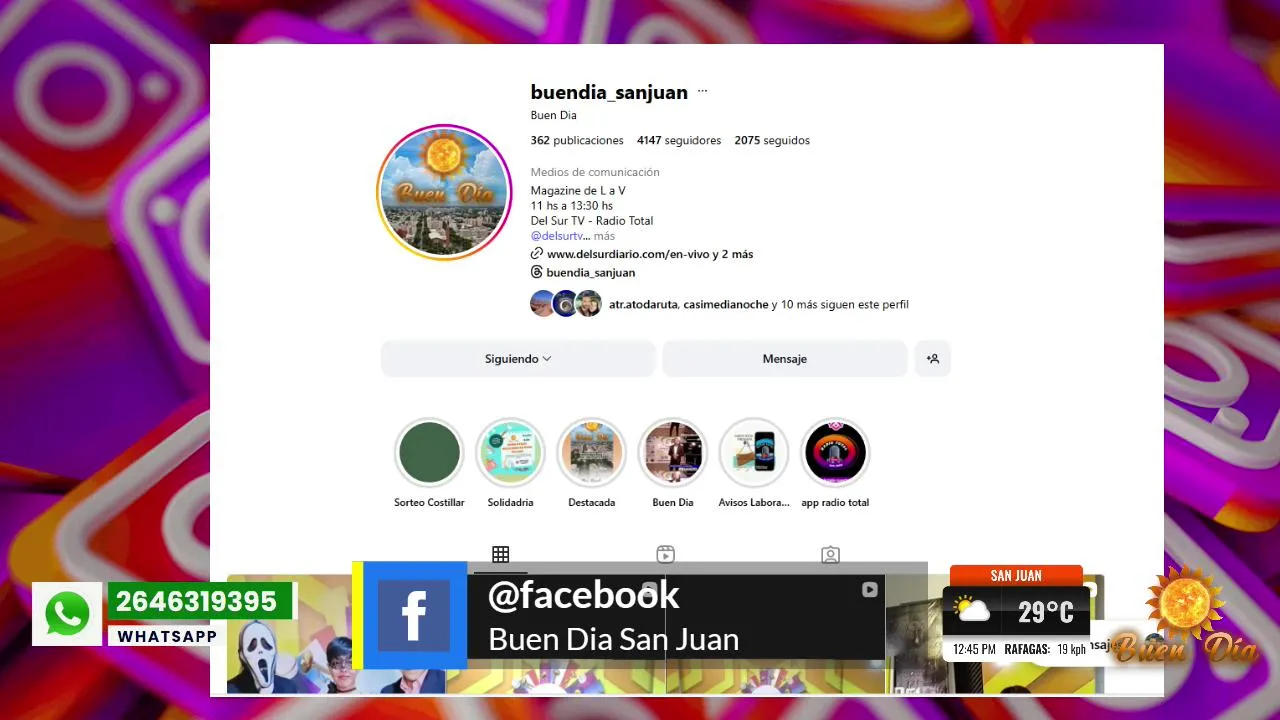Viewport: 1280px width, 720px height.
Task: Click the Facebook logo icon
Action: [414, 615]
